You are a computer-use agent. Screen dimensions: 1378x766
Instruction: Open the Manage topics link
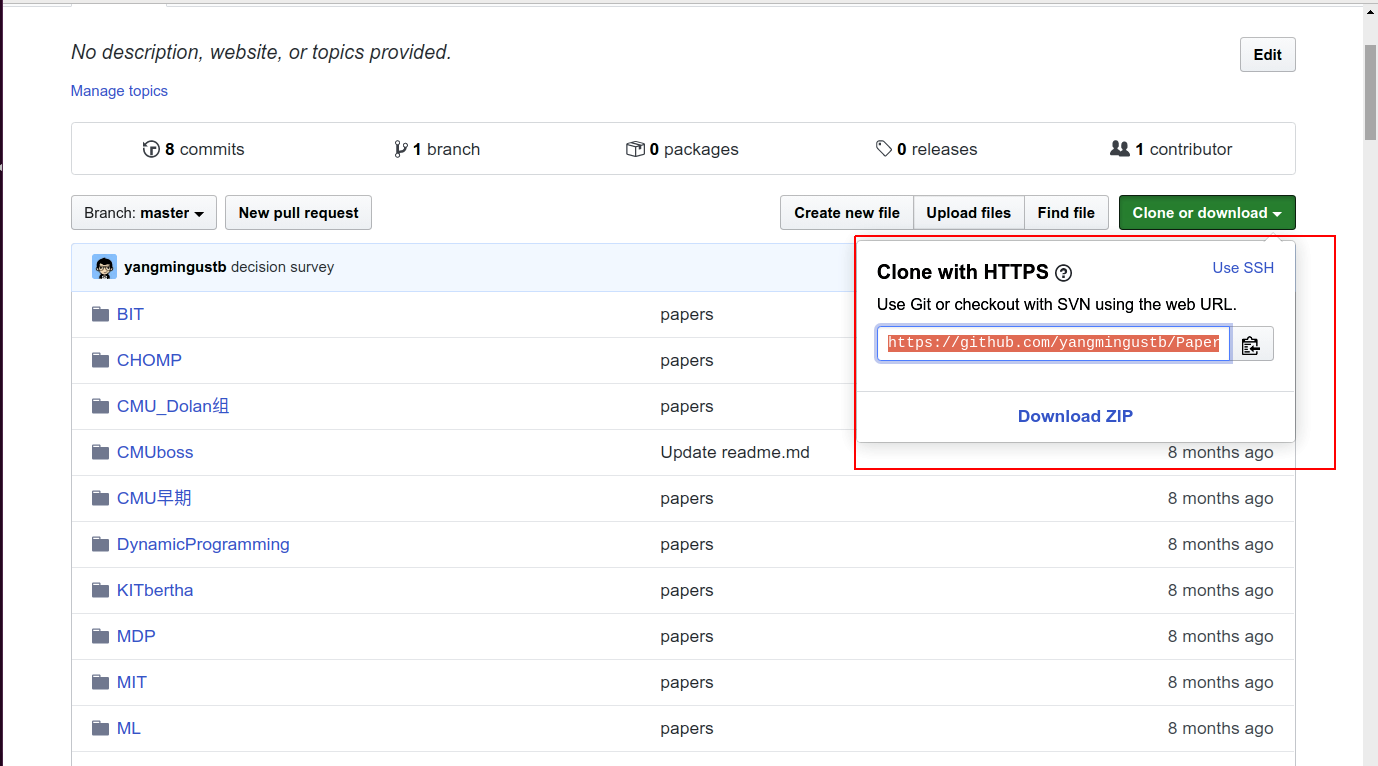point(119,91)
